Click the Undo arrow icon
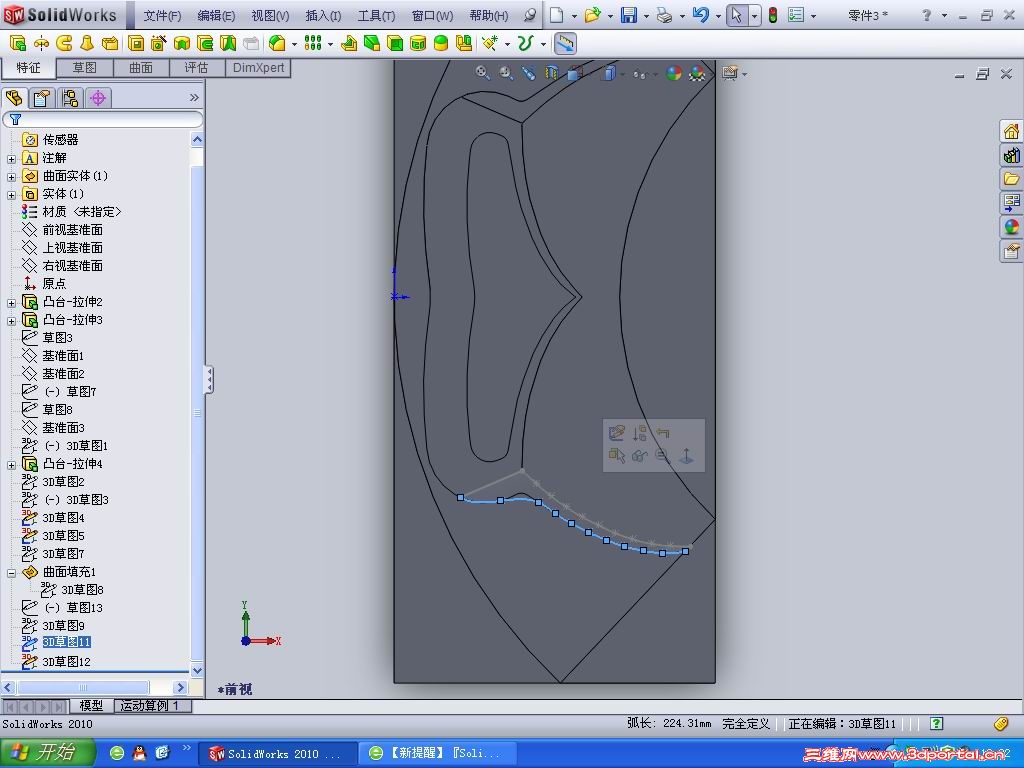 coord(700,15)
